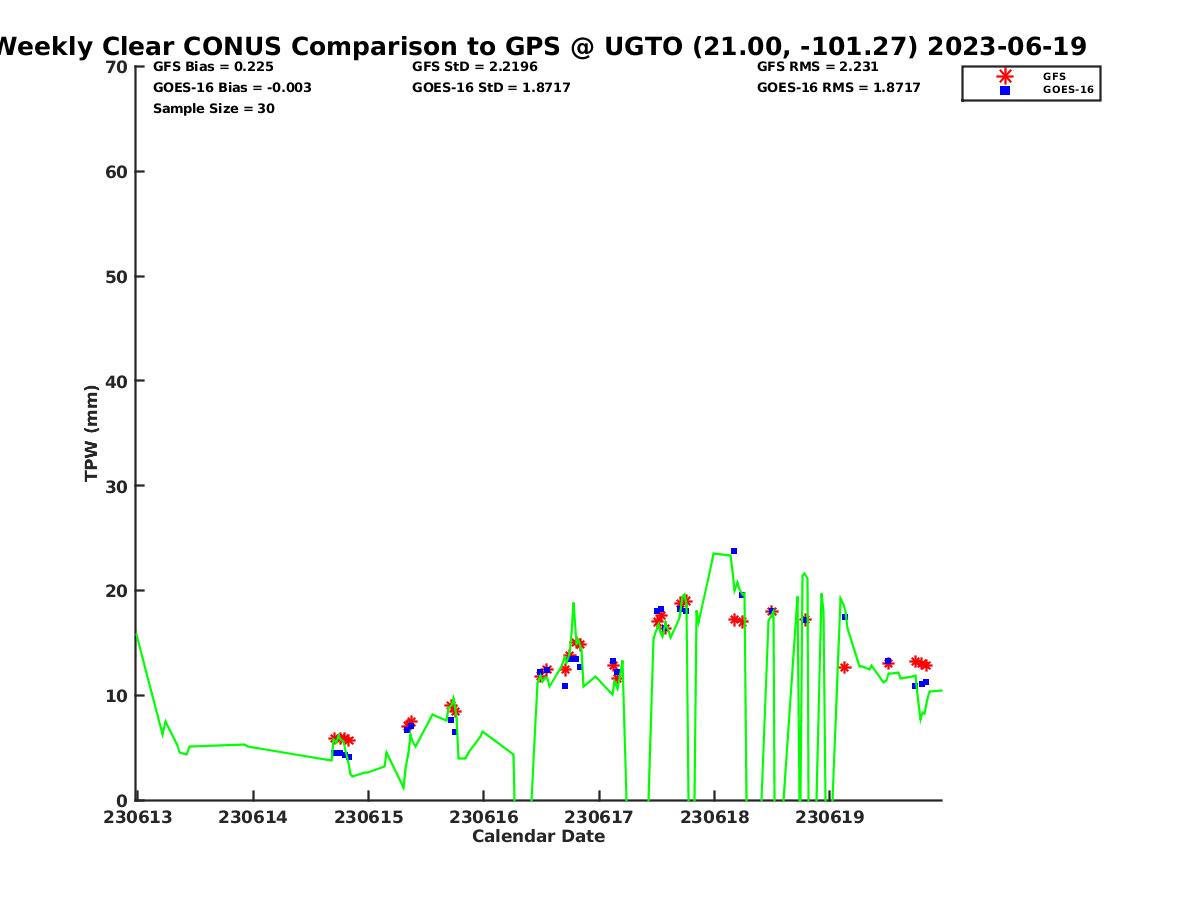This screenshot has height=900, width=1200.
Task: Select the Sample Size = 30 text
Action: click(x=213, y=109)
